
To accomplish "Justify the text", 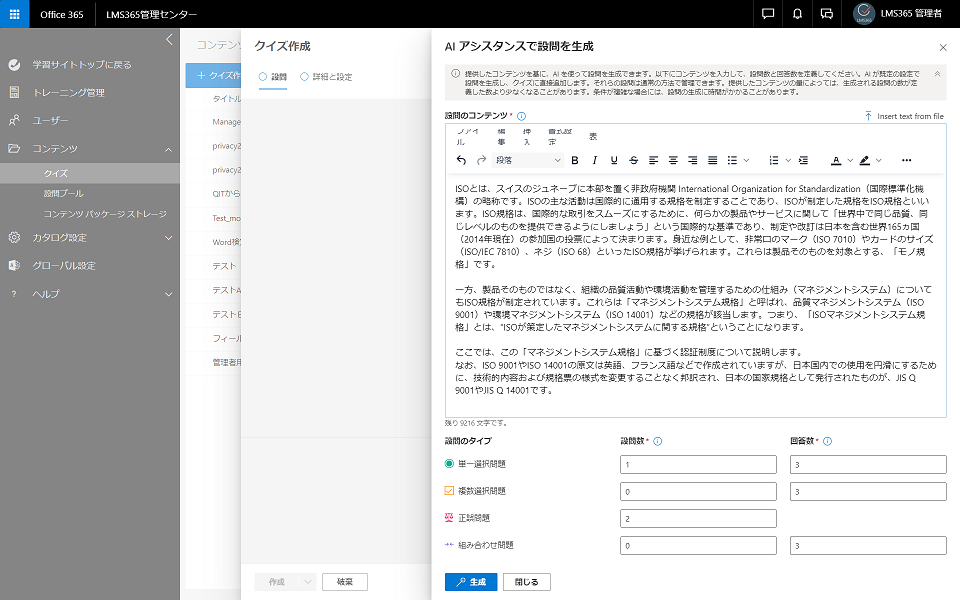I will tap(712, 160).
